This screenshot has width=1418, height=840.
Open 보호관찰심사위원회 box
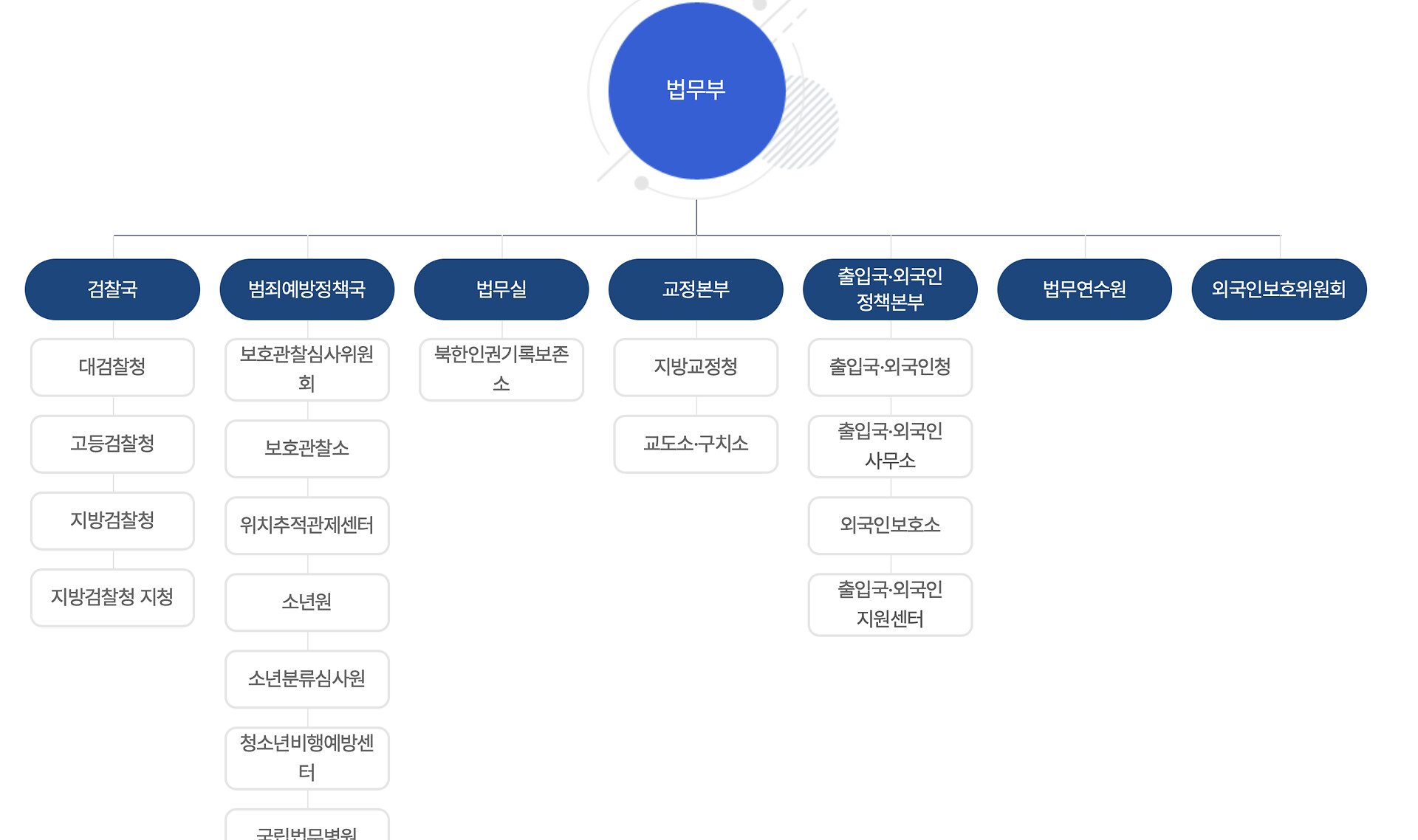[x=306, y=369]
